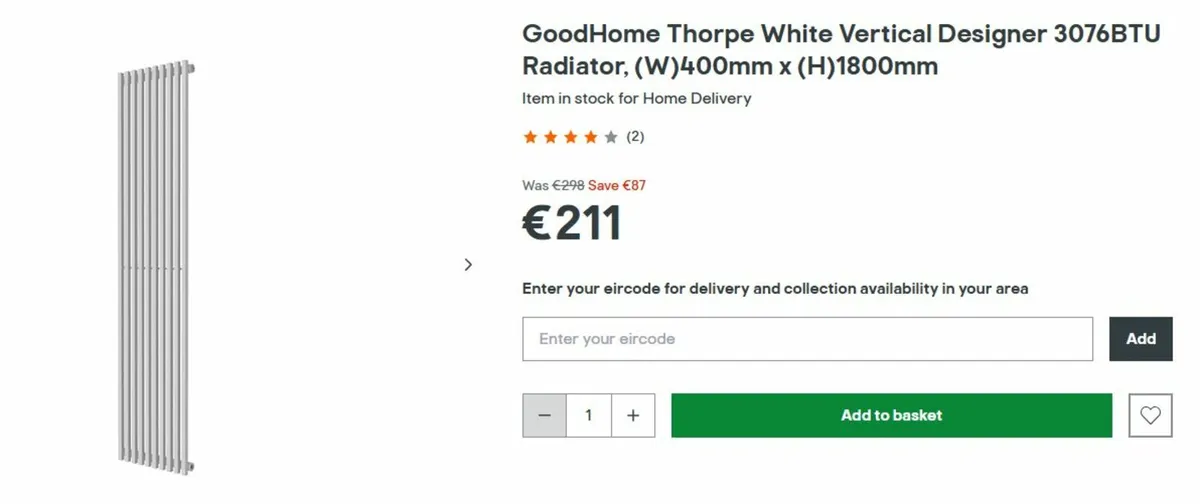Click the fourth orange rating star
The width and height of the screenshot is (1200, 504).
(591, 137)
